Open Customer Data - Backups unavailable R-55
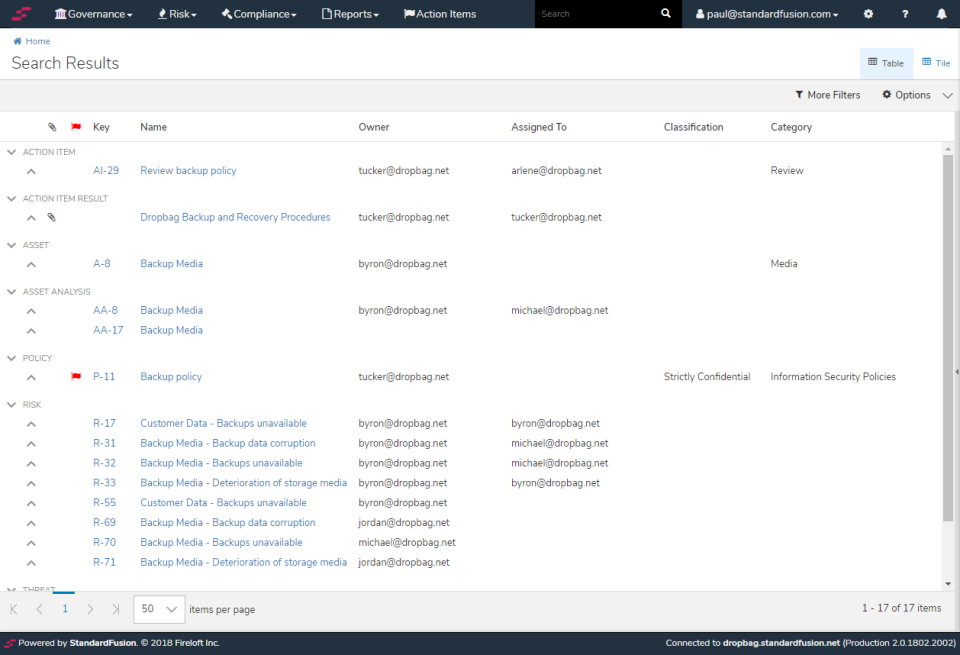960x655 pixels. [x=223, y=503]
